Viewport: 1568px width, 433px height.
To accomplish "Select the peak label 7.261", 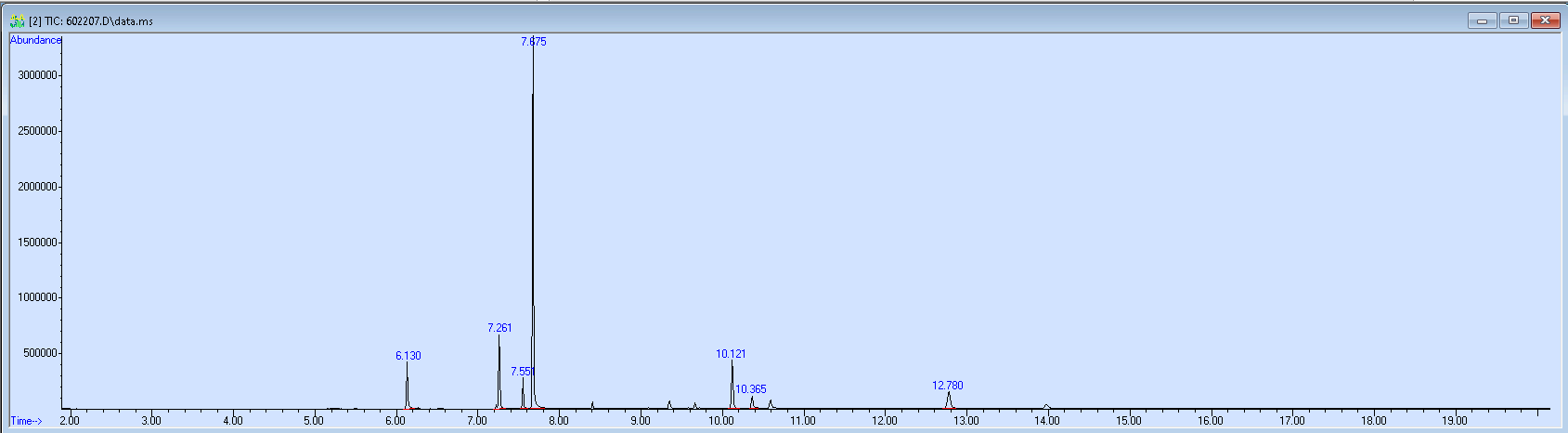I will (499, 328).
